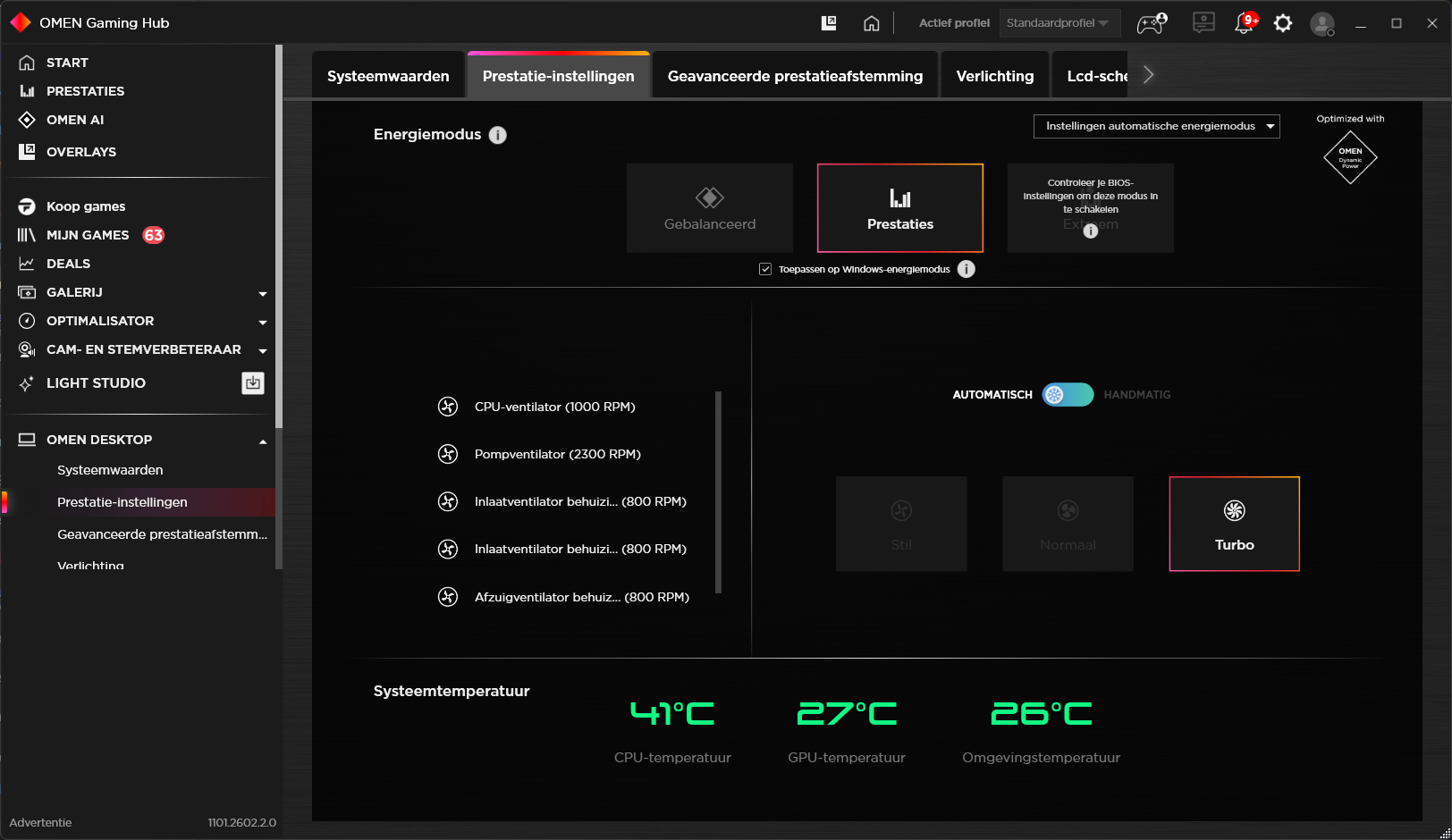
Task: Click the Pompventilator fan icon
Action: point(448,454)
